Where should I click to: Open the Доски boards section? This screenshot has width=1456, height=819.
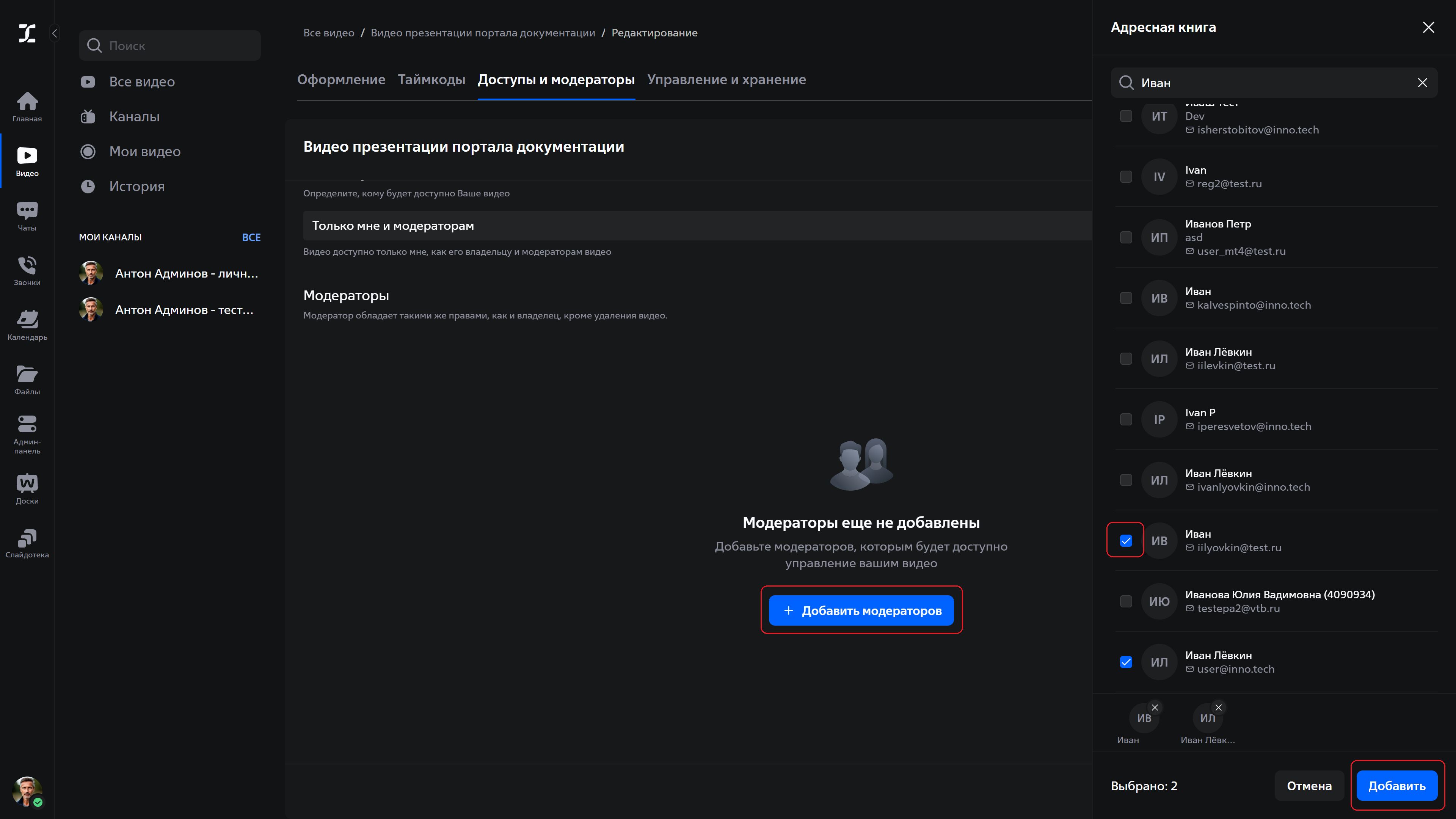[27, 486]
